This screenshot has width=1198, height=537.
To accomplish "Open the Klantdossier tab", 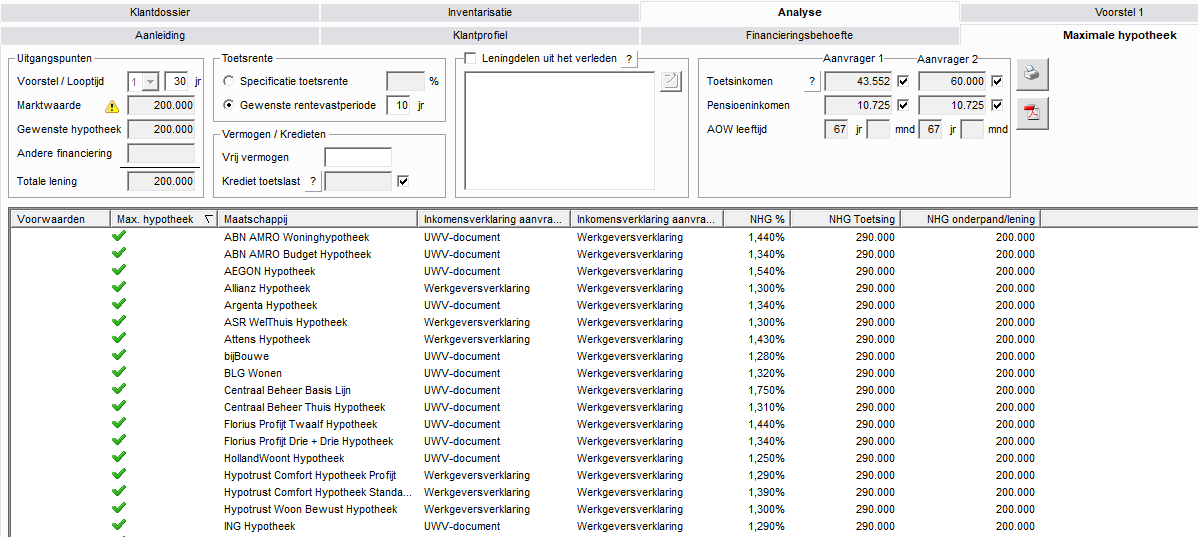I will click(x=160, y=12).
